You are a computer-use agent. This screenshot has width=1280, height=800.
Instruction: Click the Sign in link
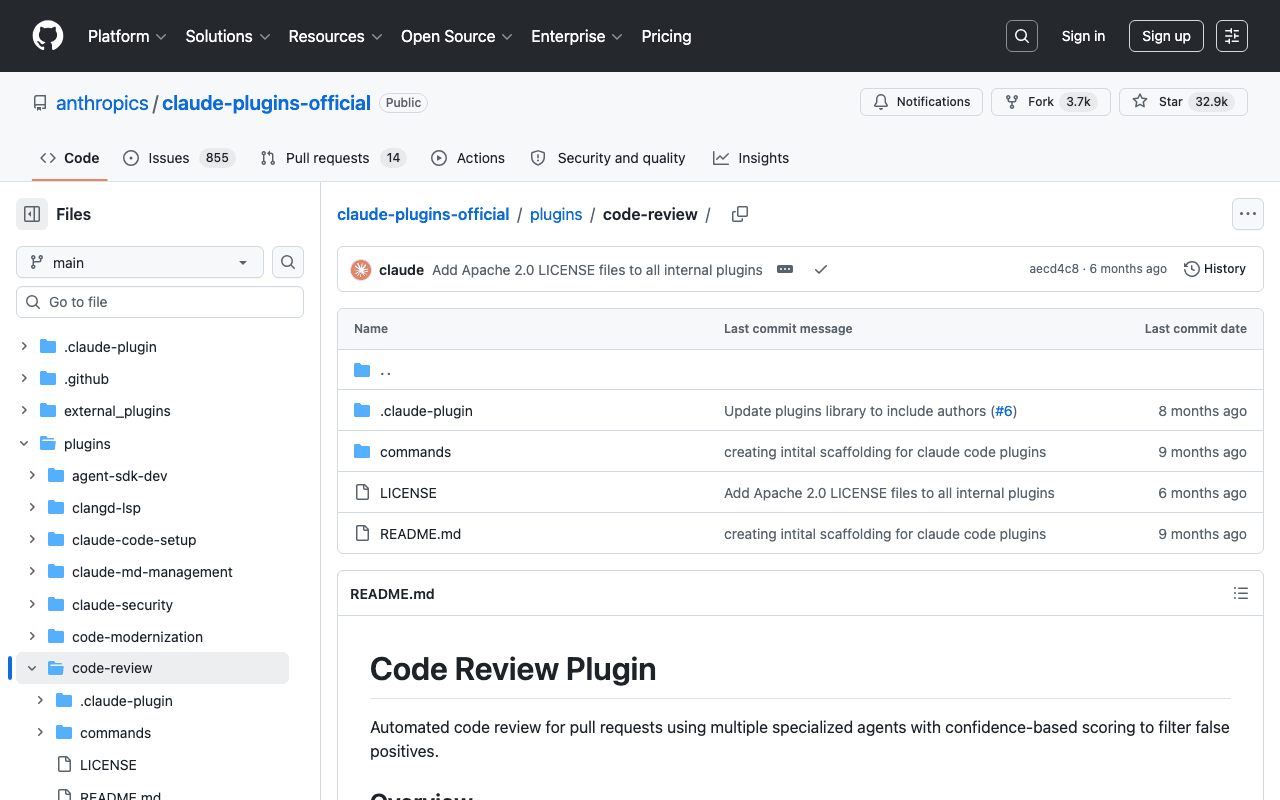pos(1083,36)
